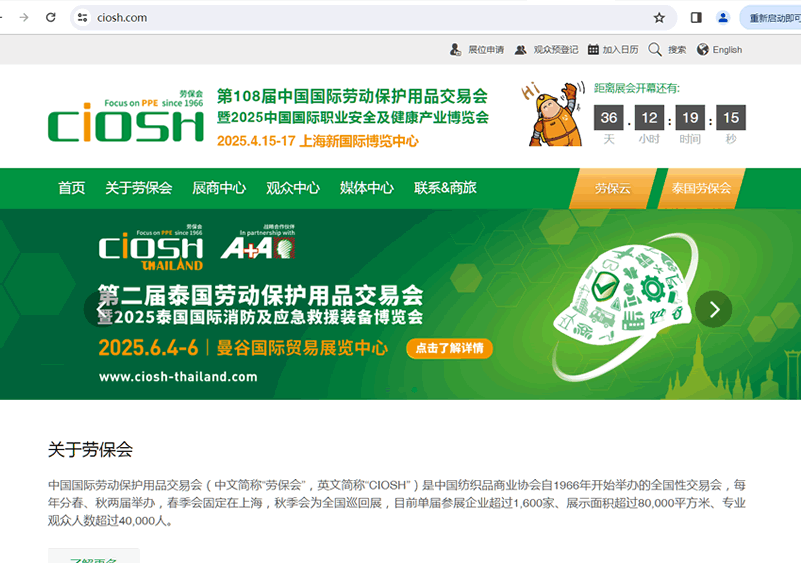Image resolution: width=801 pixels, height=563 pixels.
Task: Click the countdown seconds box
Action: click(731, 118)
